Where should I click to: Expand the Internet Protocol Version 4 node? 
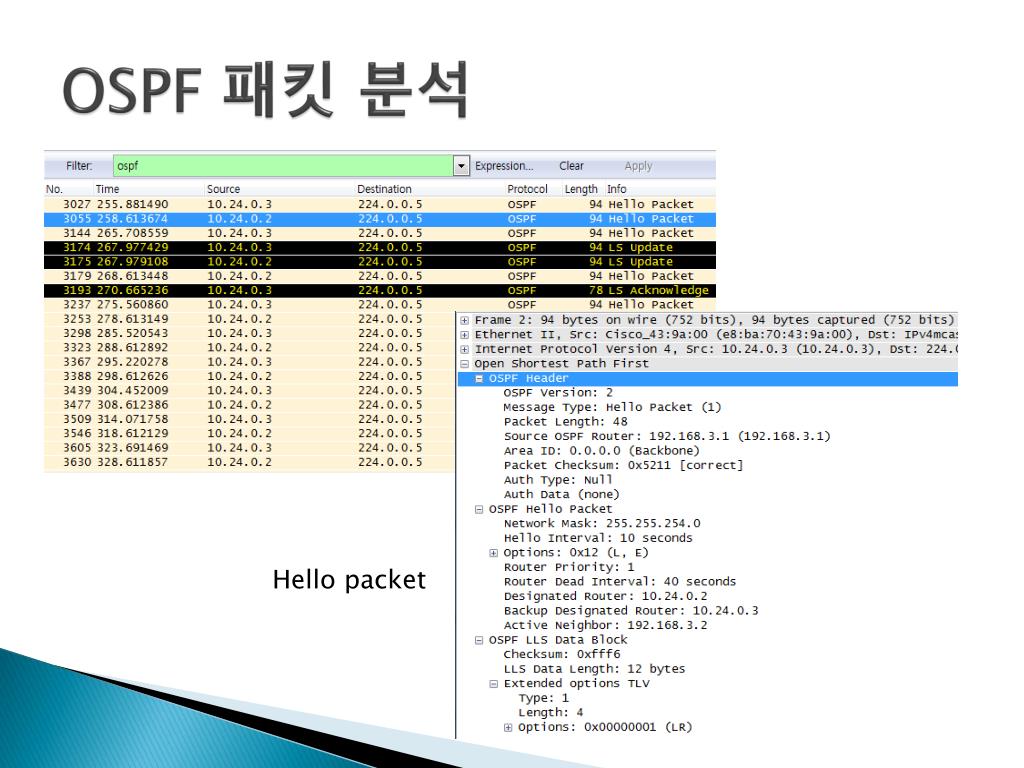(464, 349)
